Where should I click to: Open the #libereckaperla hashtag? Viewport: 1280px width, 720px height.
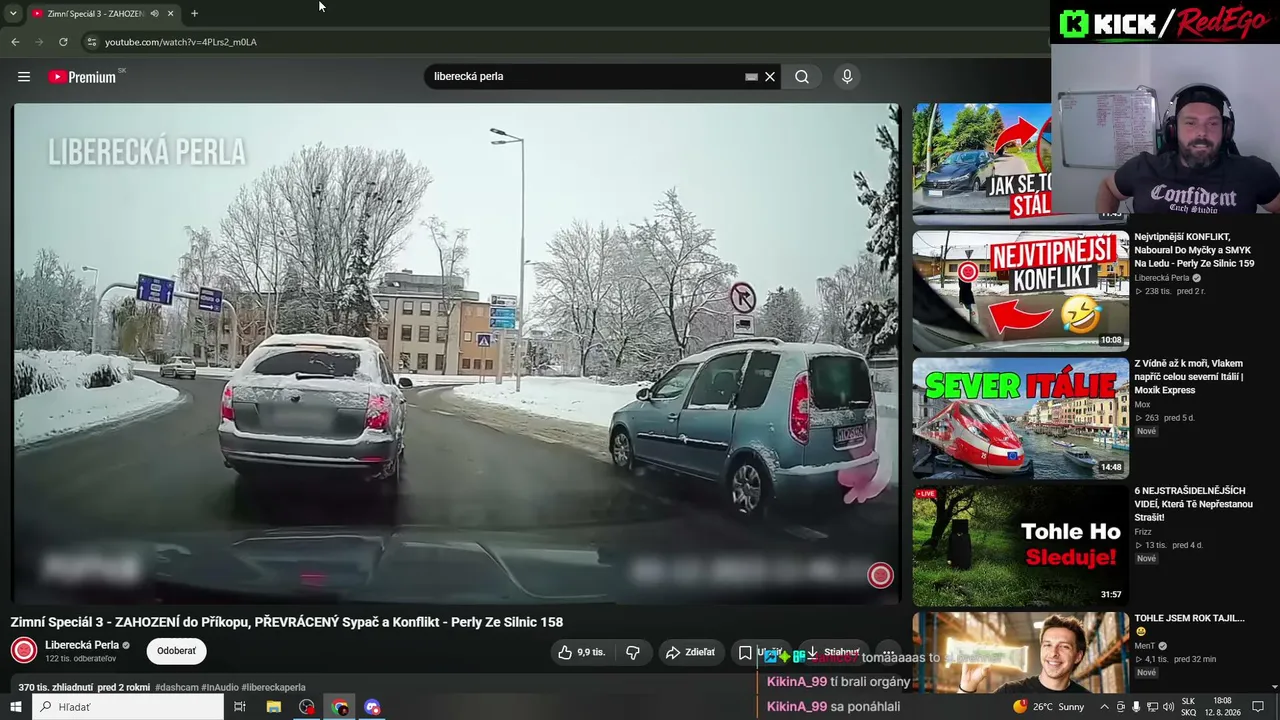pos(273,688)
